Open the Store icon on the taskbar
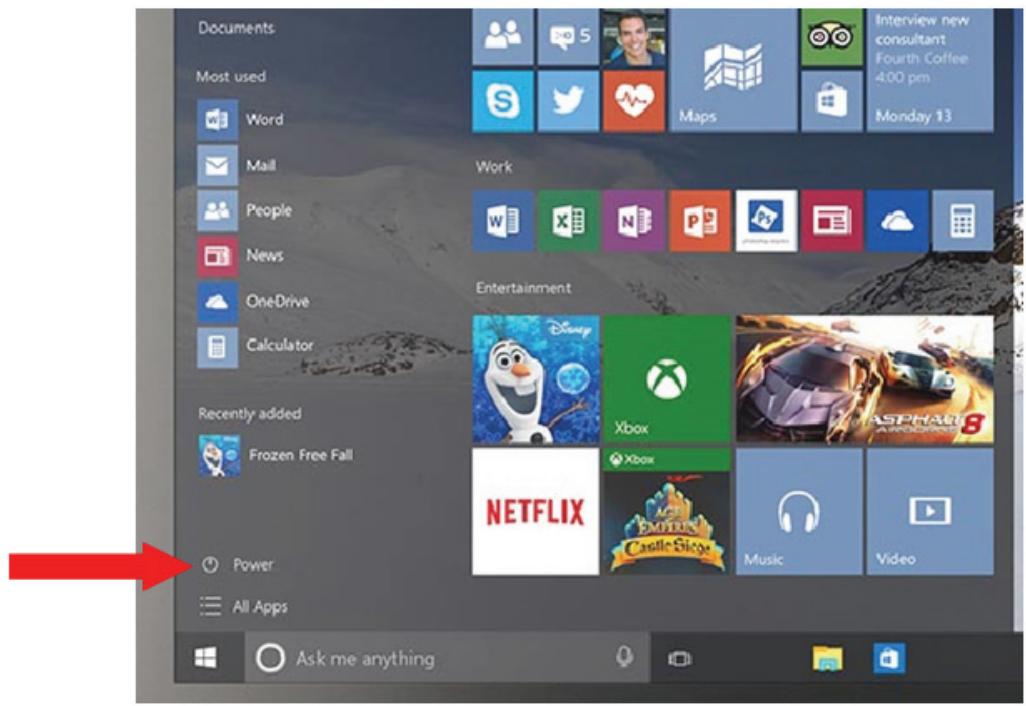 pos(889,658)
